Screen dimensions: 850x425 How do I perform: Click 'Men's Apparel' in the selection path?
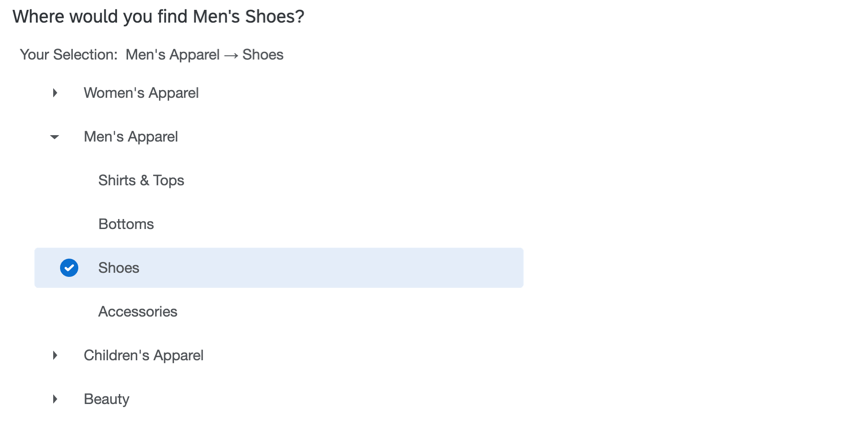tap(172, 55)
